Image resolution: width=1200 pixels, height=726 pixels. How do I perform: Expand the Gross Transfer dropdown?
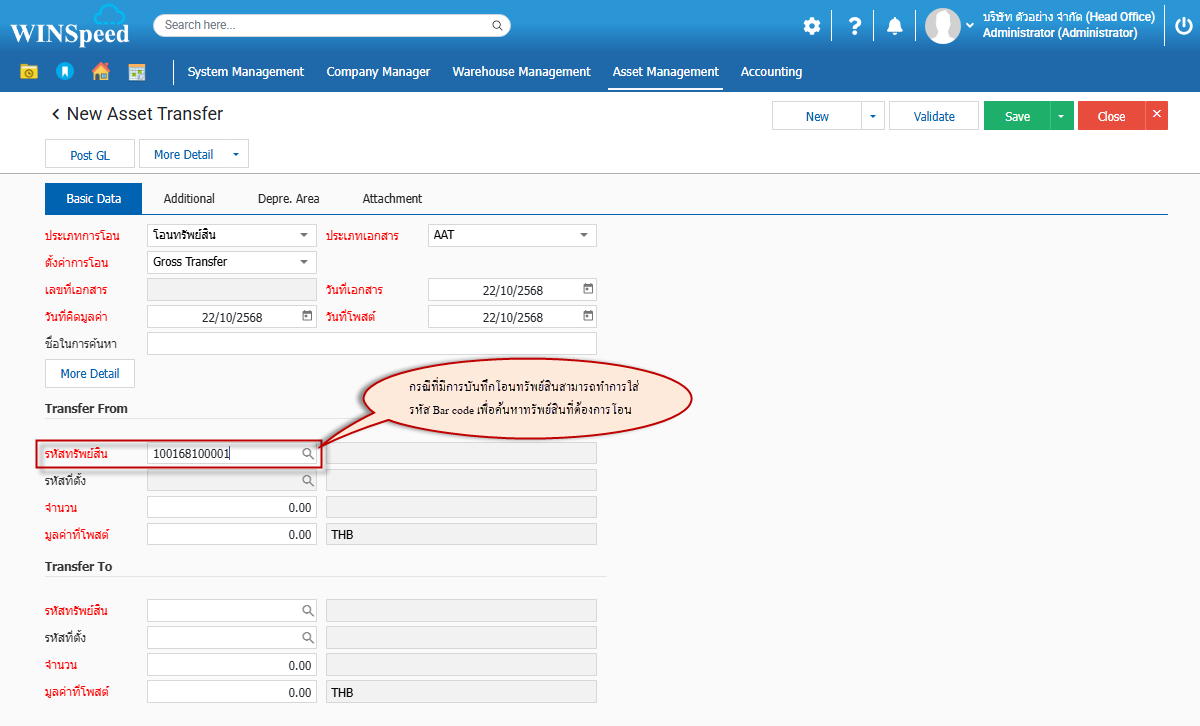pyautogui.click(x=304, y=262)
